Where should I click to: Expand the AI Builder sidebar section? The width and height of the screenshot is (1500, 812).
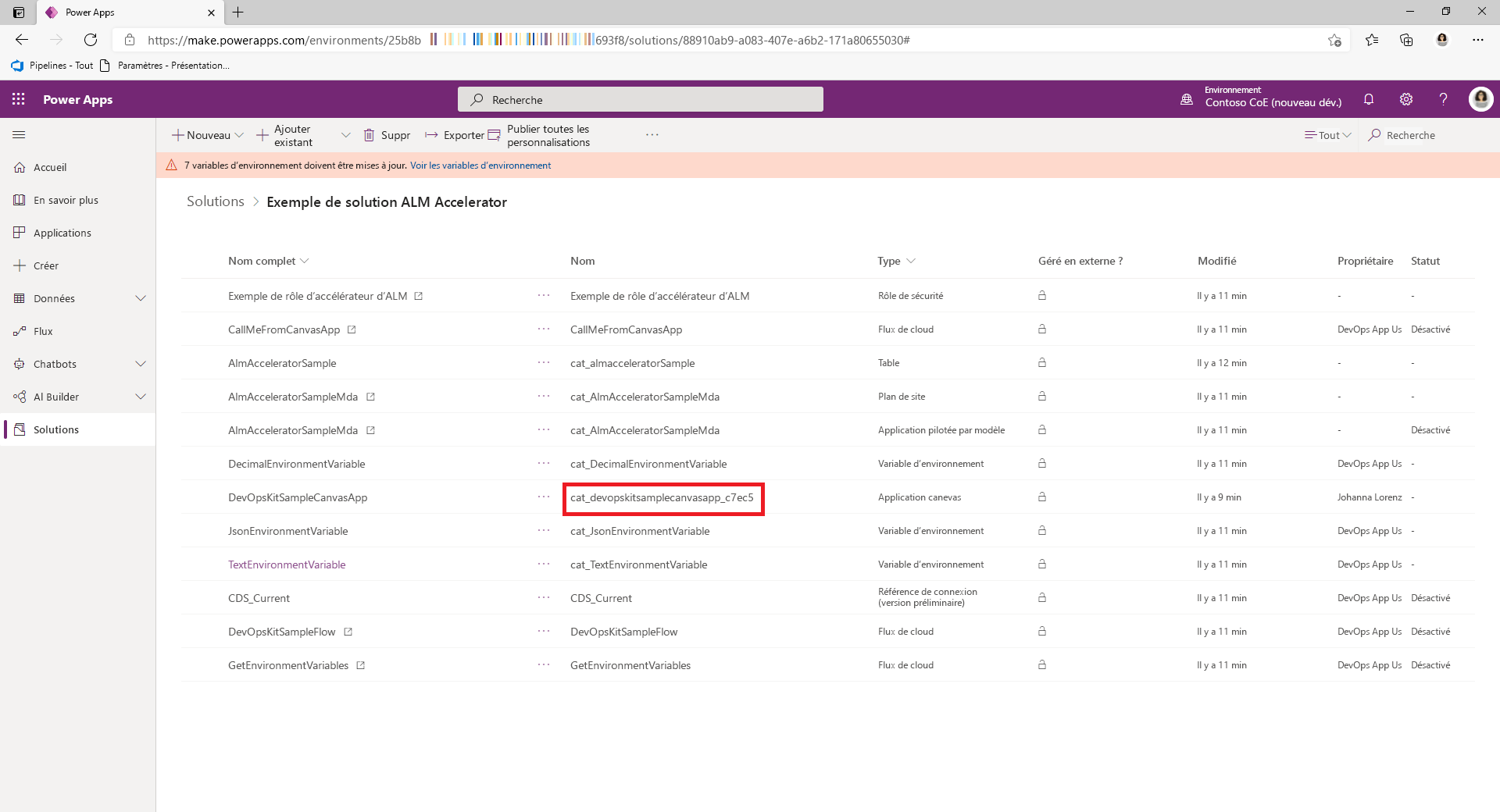[141, 397]
